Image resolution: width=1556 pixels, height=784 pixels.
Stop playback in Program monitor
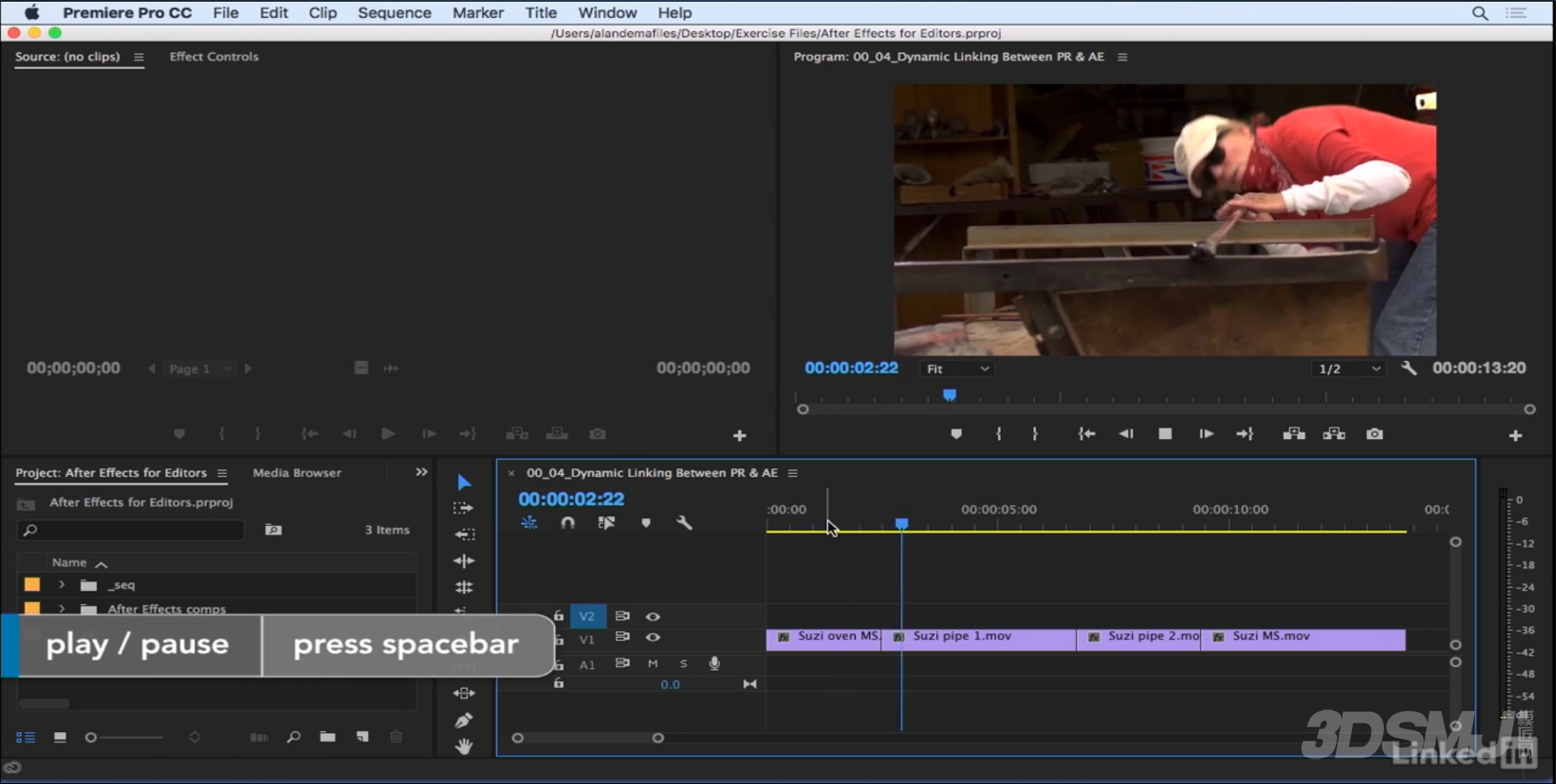point(1165,434)
